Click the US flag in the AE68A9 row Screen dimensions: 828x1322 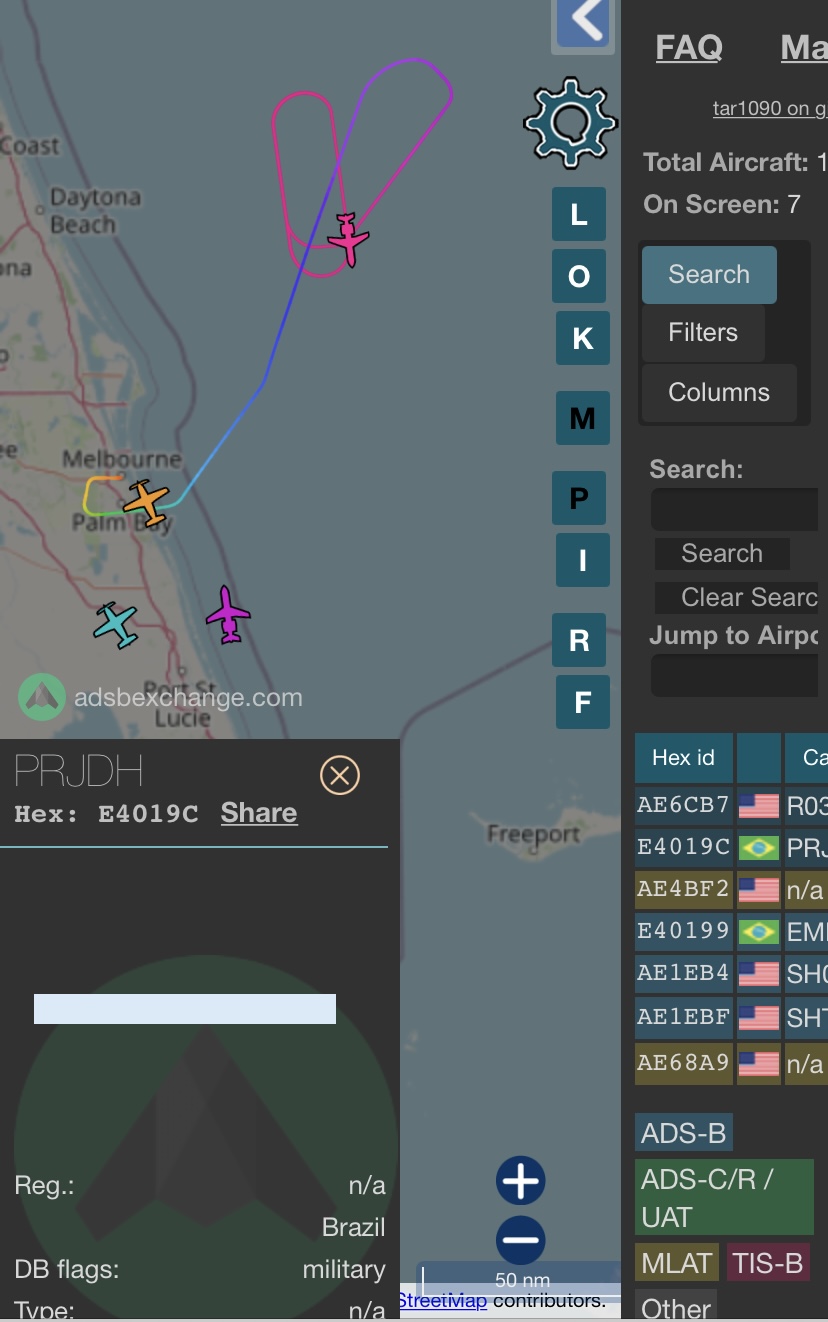tap(758, 1063)
